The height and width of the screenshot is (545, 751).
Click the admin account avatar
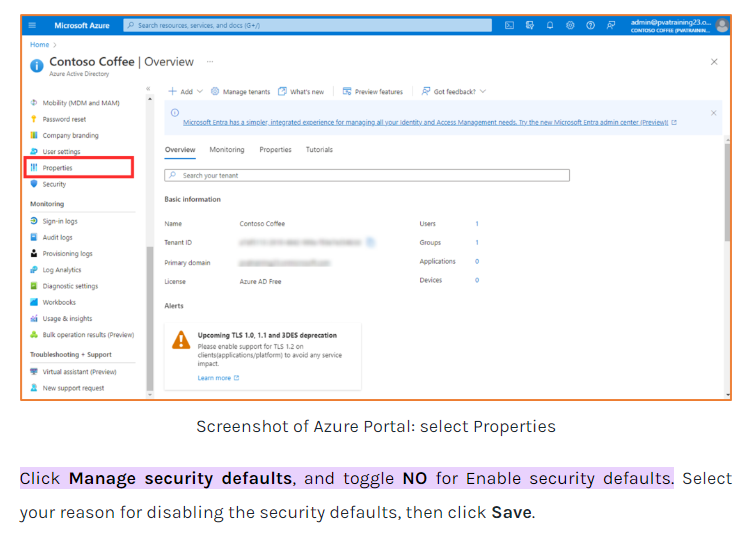point(722,25)
